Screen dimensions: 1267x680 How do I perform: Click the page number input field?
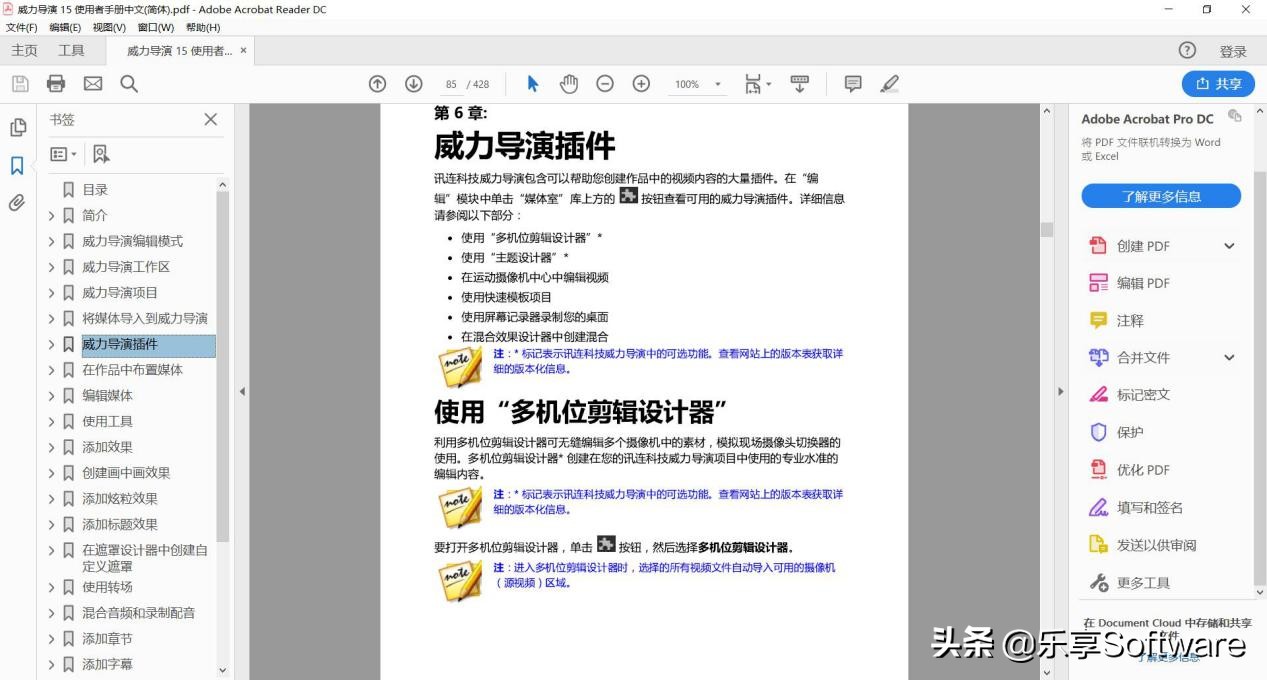(451, 85)
